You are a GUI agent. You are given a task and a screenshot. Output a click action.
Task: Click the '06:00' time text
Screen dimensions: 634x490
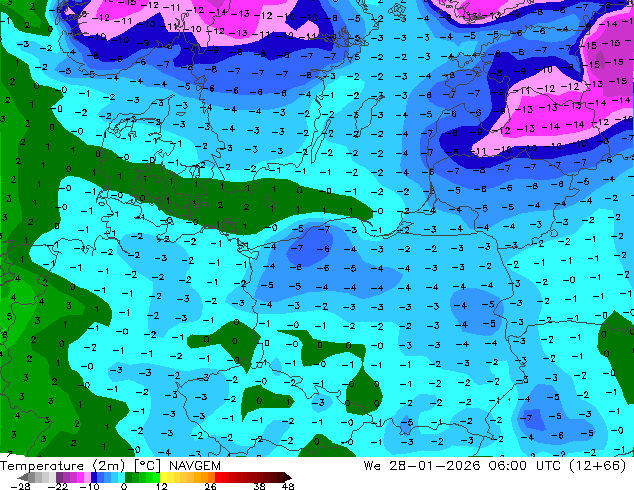pyautogui.click(x=507, y=466)
